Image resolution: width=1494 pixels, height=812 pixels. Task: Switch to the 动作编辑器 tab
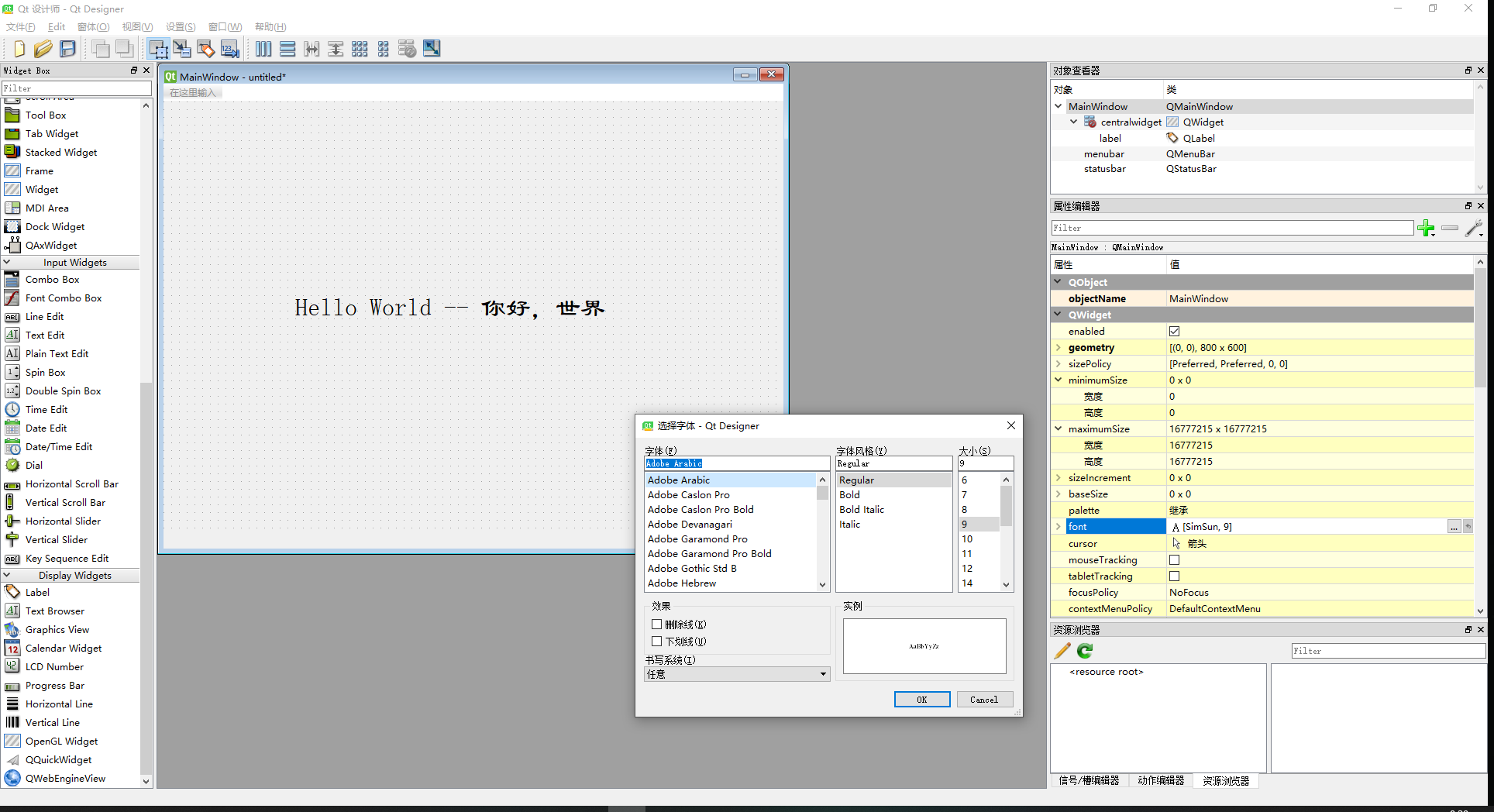[1160, 781]
